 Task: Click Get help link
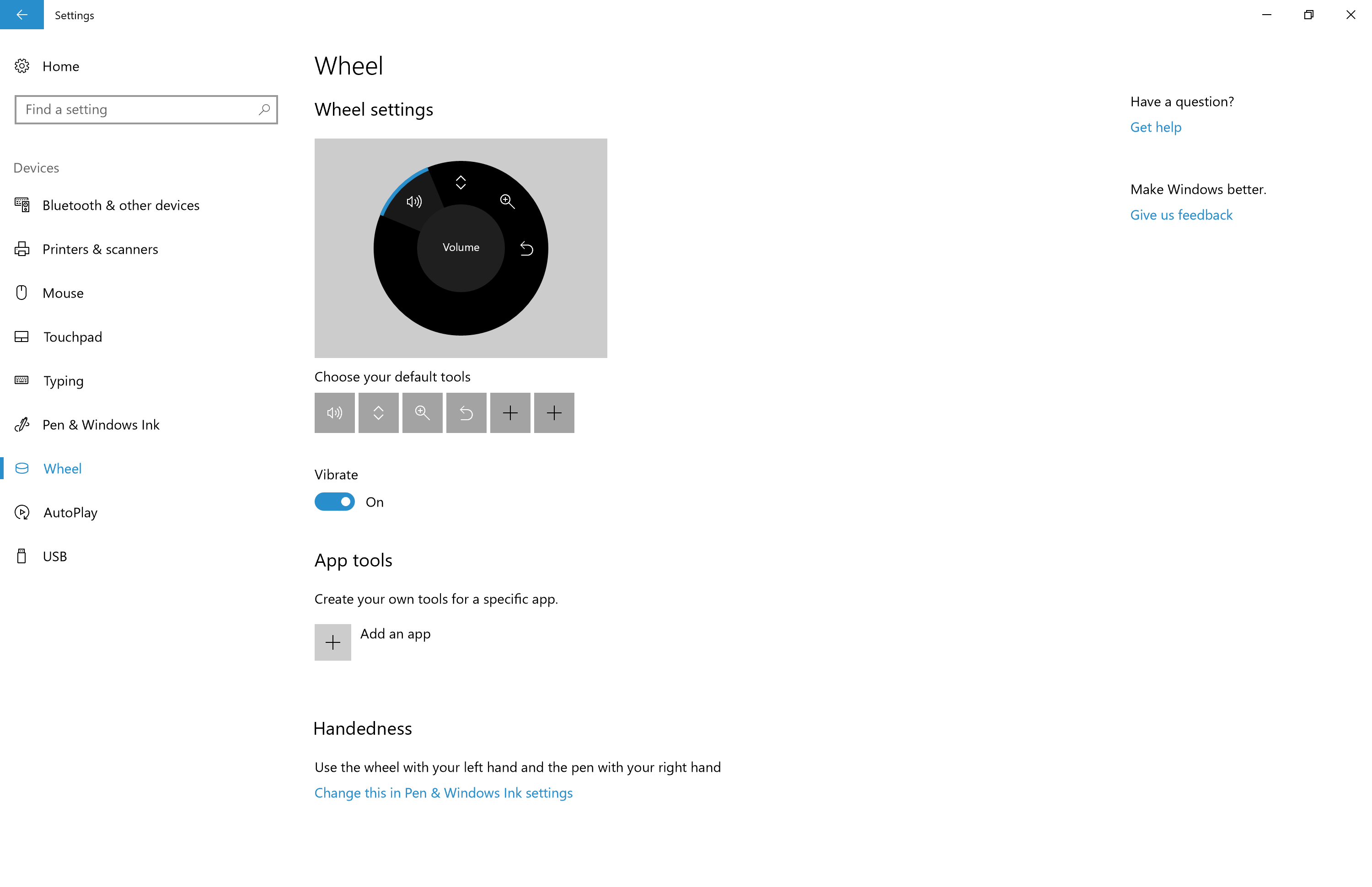[x=1156, y=127]
